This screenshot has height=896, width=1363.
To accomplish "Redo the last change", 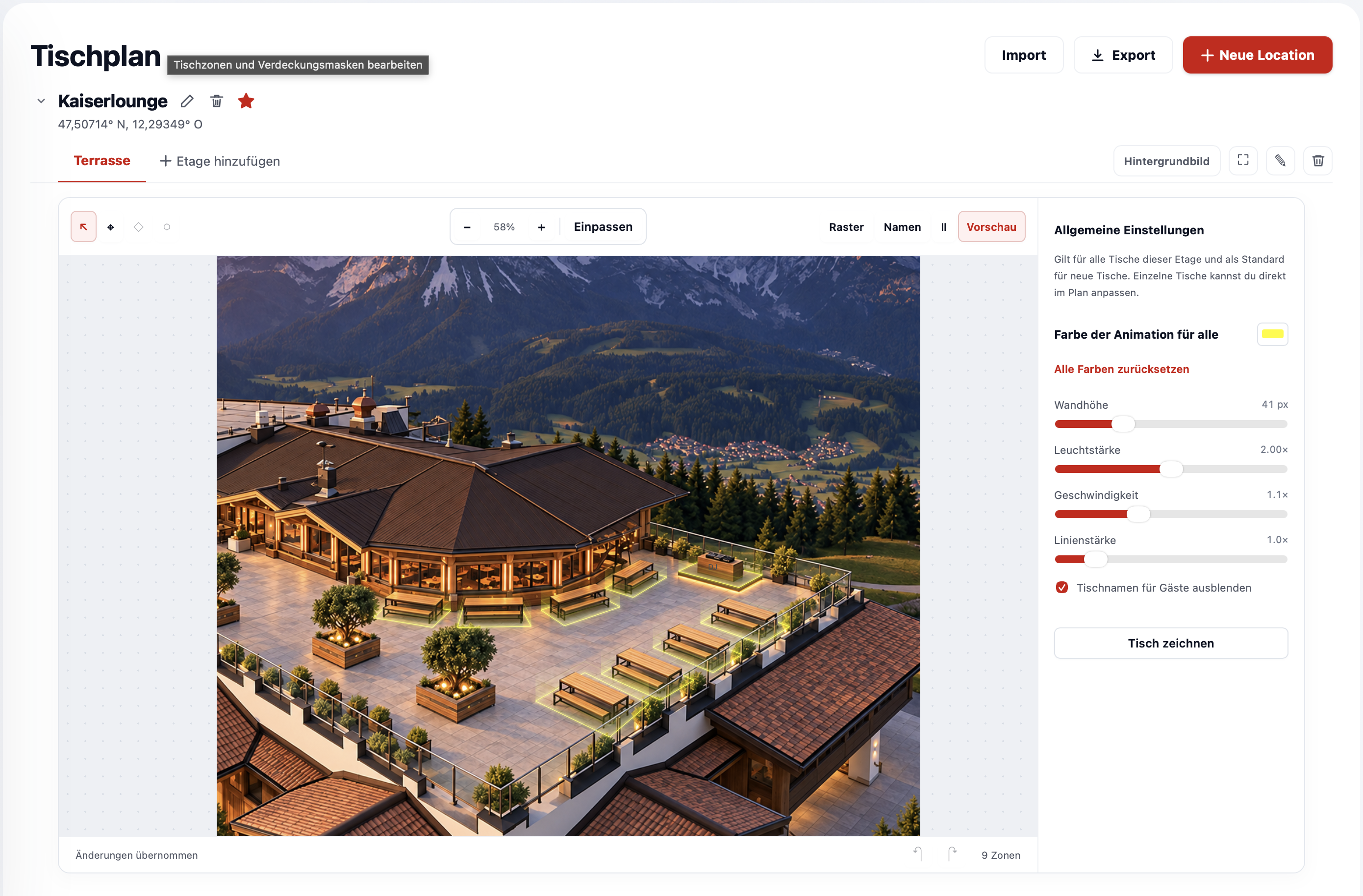I will point(952,854).
